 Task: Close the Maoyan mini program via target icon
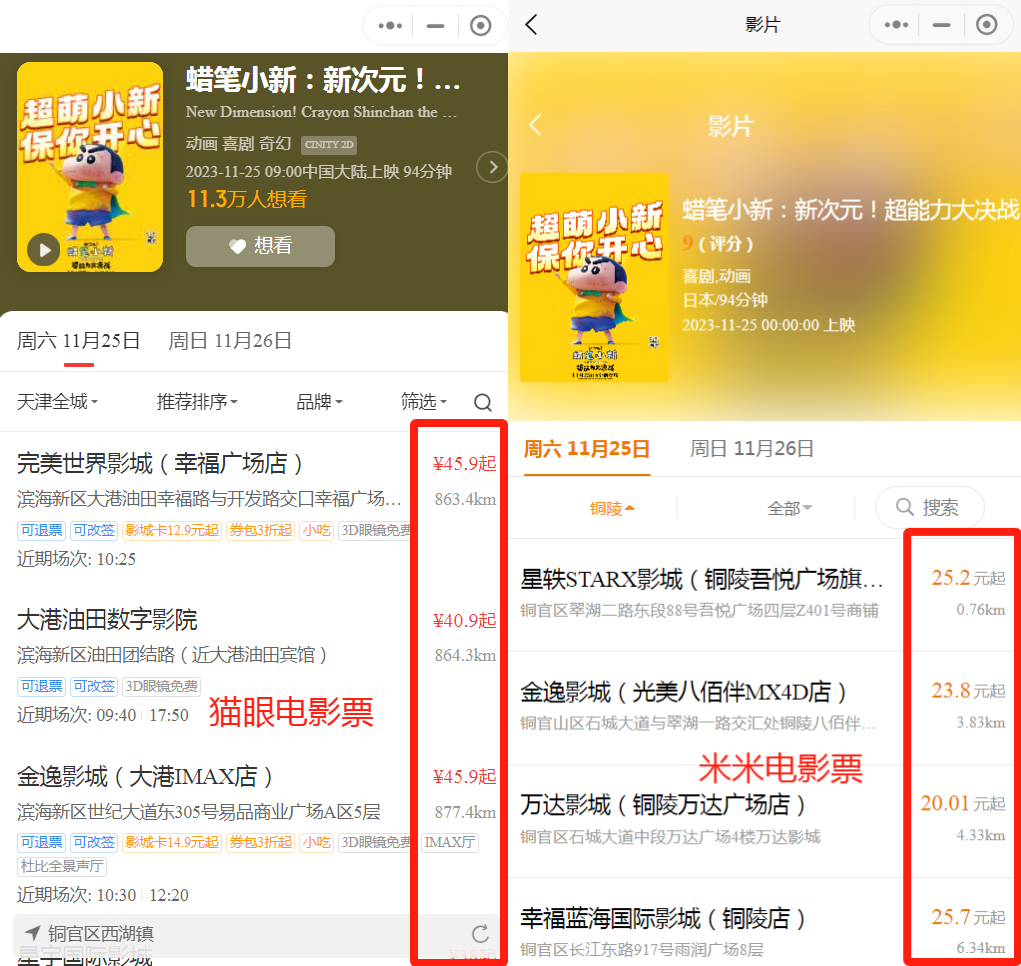(x=481, y=26)
